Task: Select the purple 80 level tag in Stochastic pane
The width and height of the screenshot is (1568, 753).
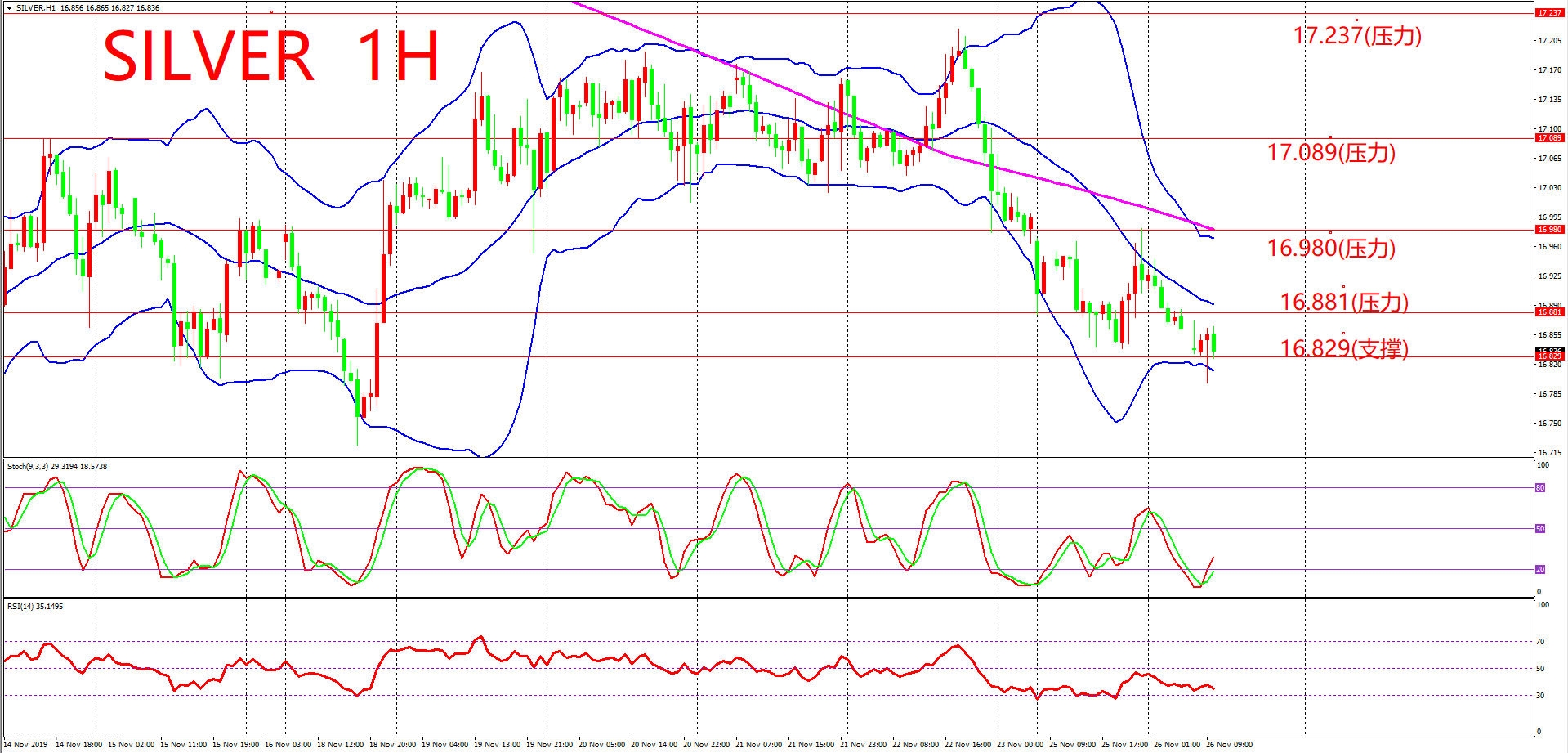Action: tap(1540, 488)
